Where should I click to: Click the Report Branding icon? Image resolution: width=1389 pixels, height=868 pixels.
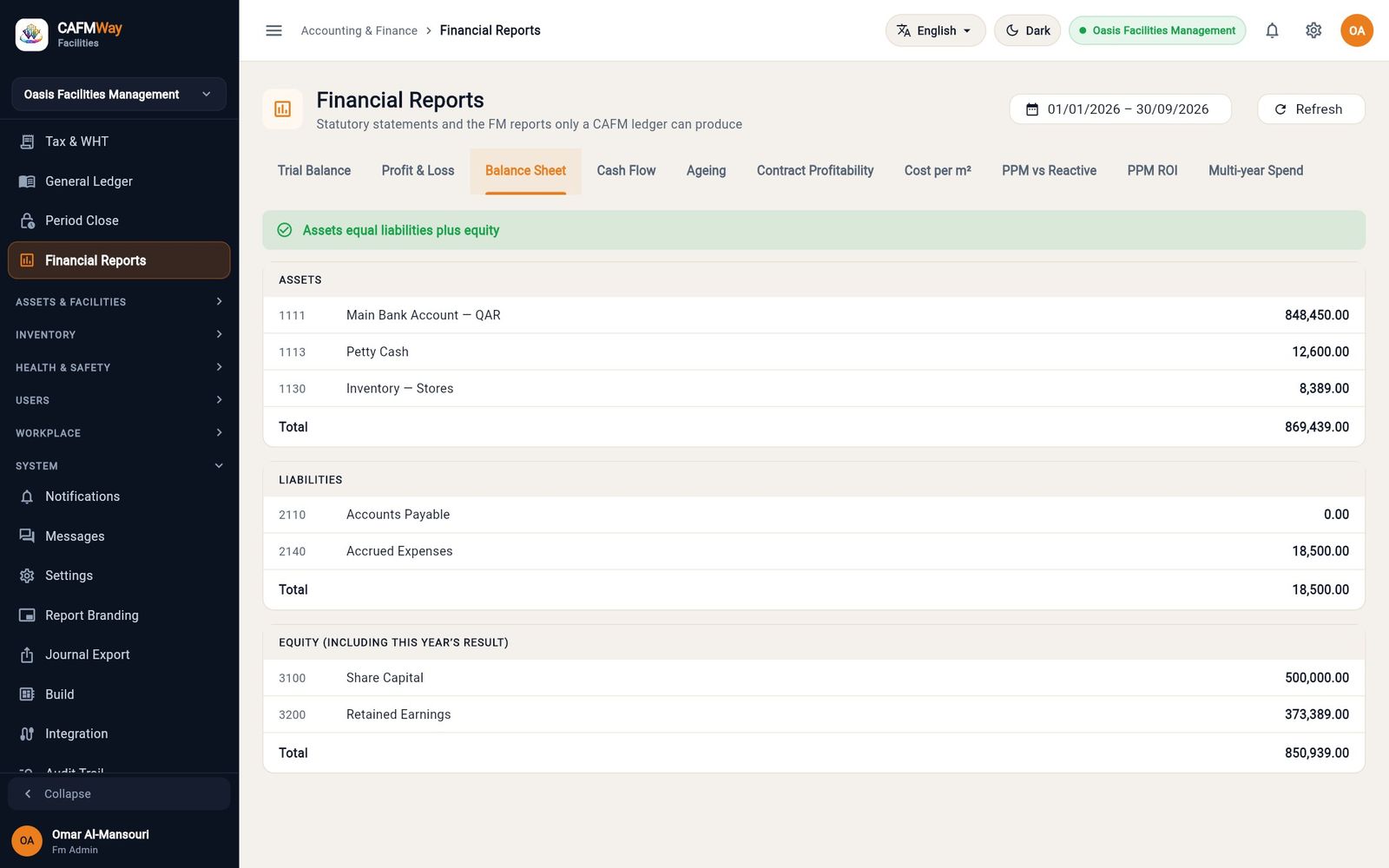[x=27, y=615]
